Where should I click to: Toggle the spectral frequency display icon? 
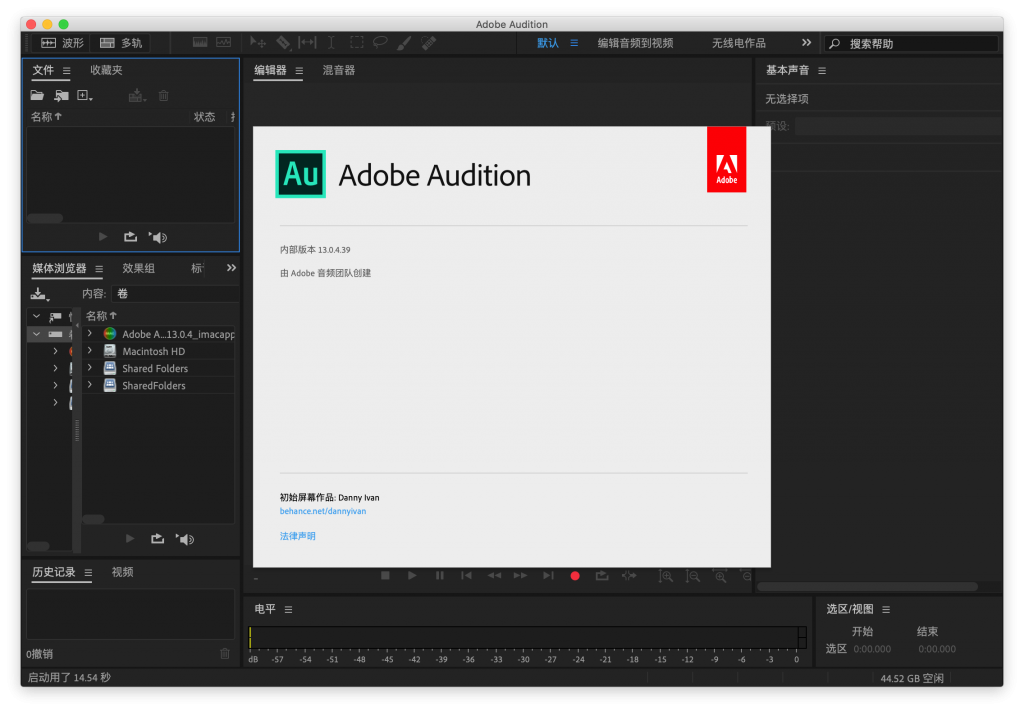click(x=200, y=42)
